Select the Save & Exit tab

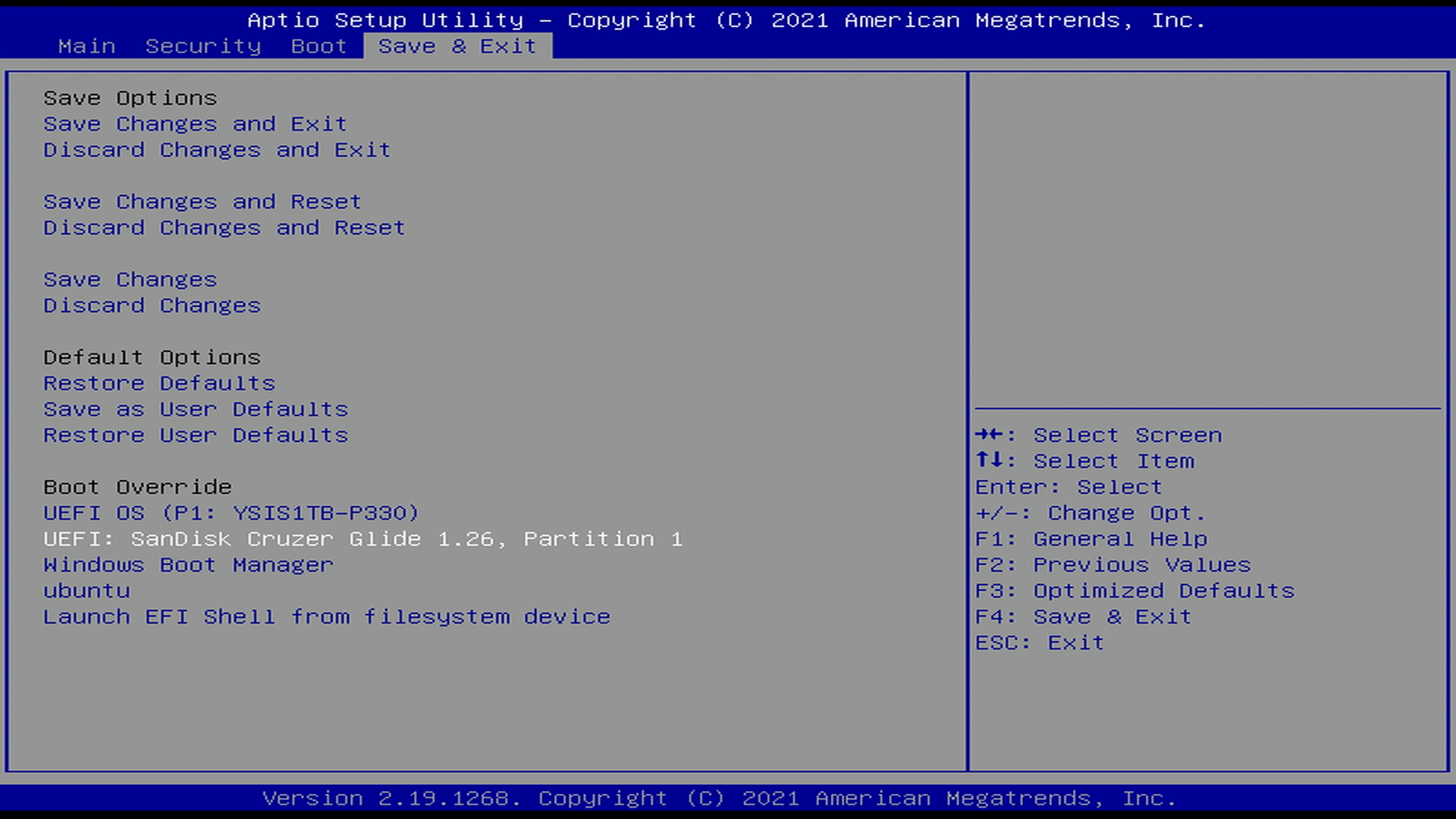(458, 46)
